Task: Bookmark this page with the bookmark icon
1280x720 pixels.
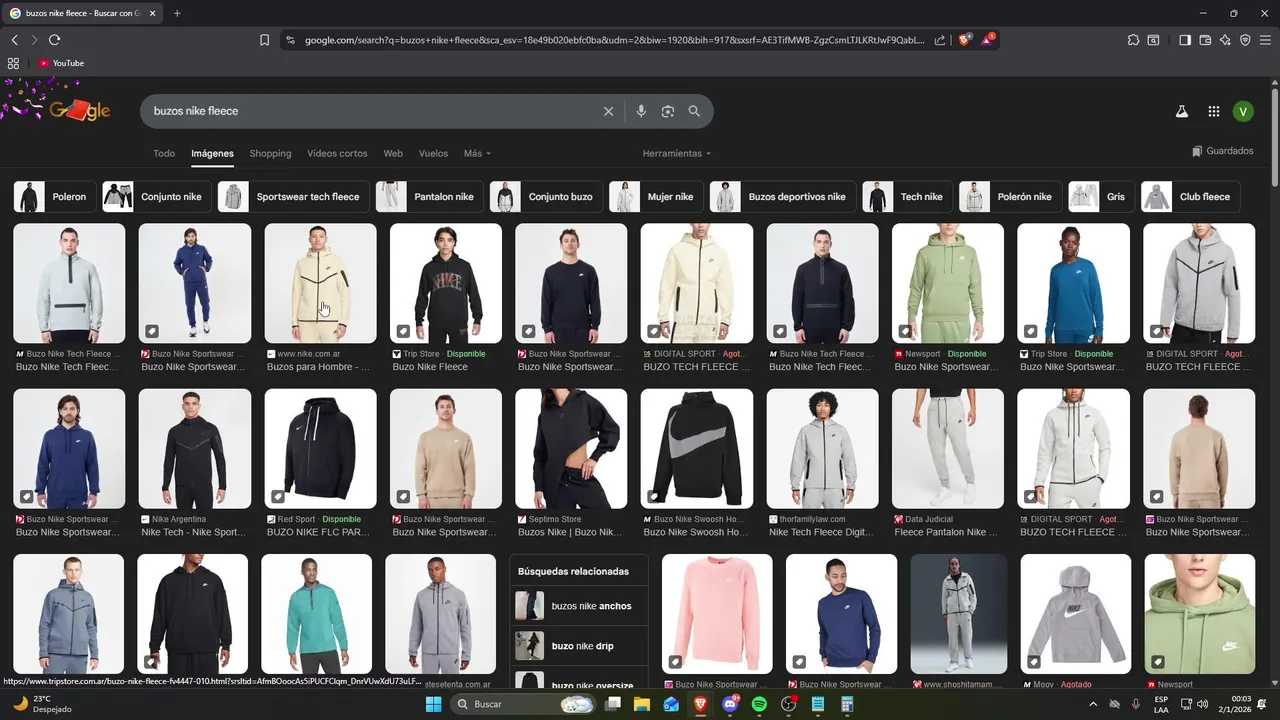Action: [264, 40]
